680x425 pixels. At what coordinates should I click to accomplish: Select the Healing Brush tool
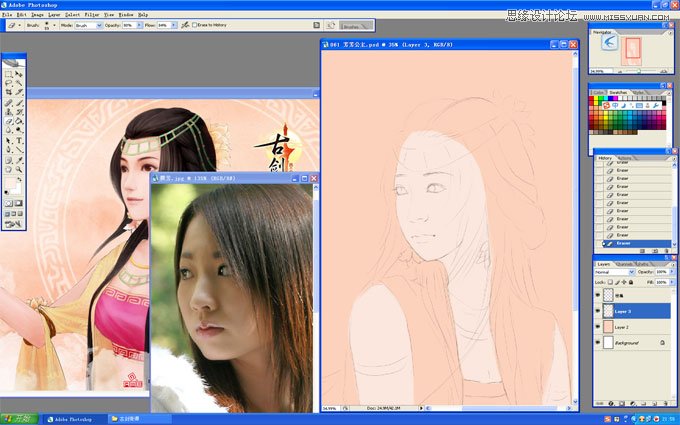point(8,103)
